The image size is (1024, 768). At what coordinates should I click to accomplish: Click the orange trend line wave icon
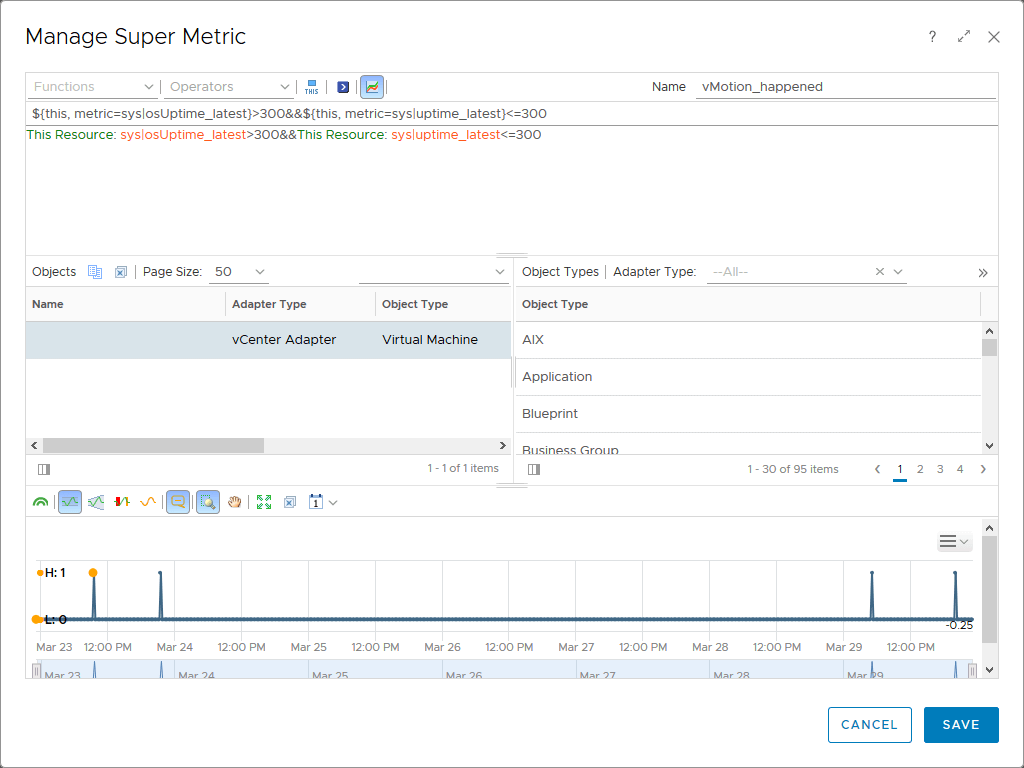point(148,502)
